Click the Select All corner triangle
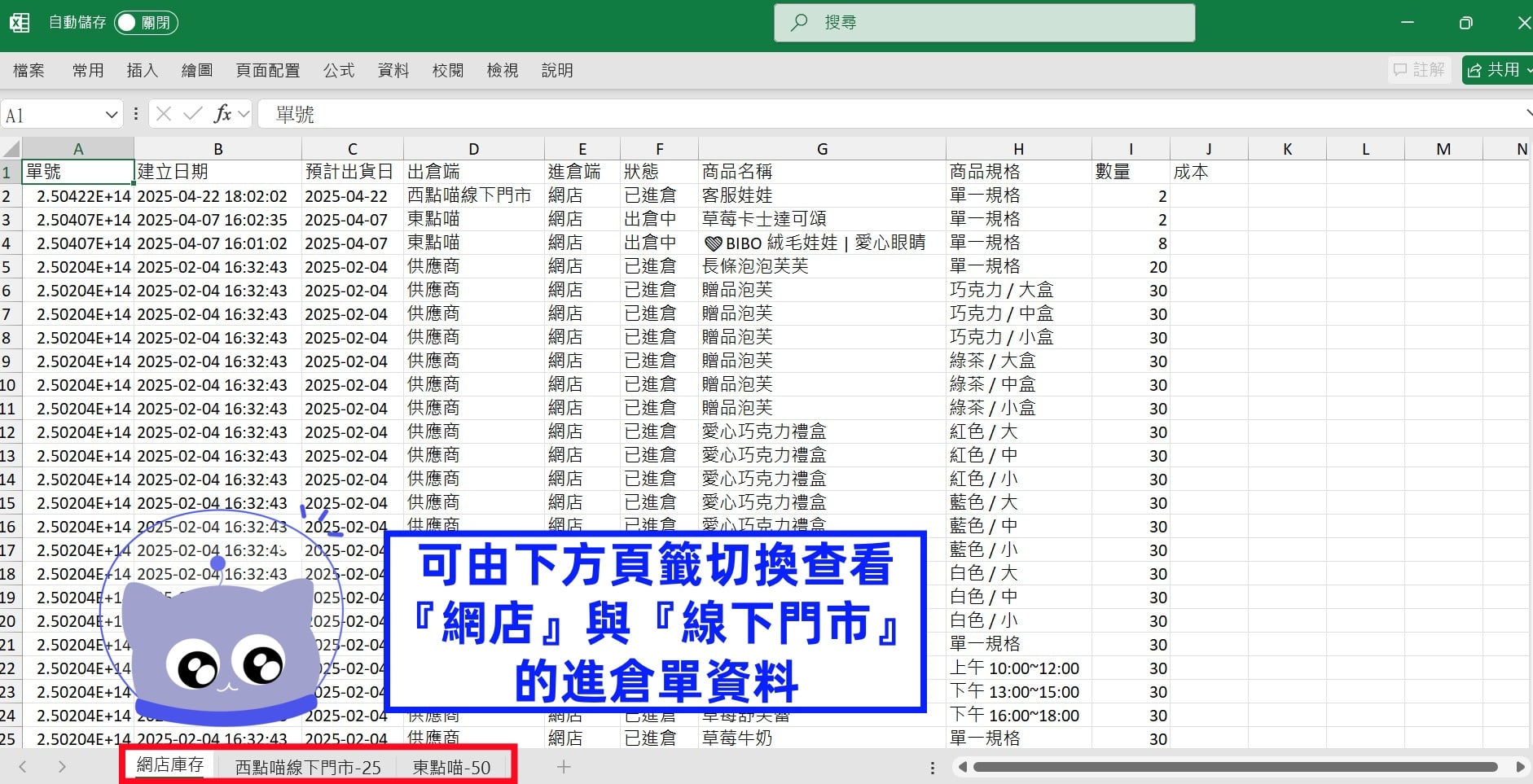1533x784 pixels. (11, 149)
